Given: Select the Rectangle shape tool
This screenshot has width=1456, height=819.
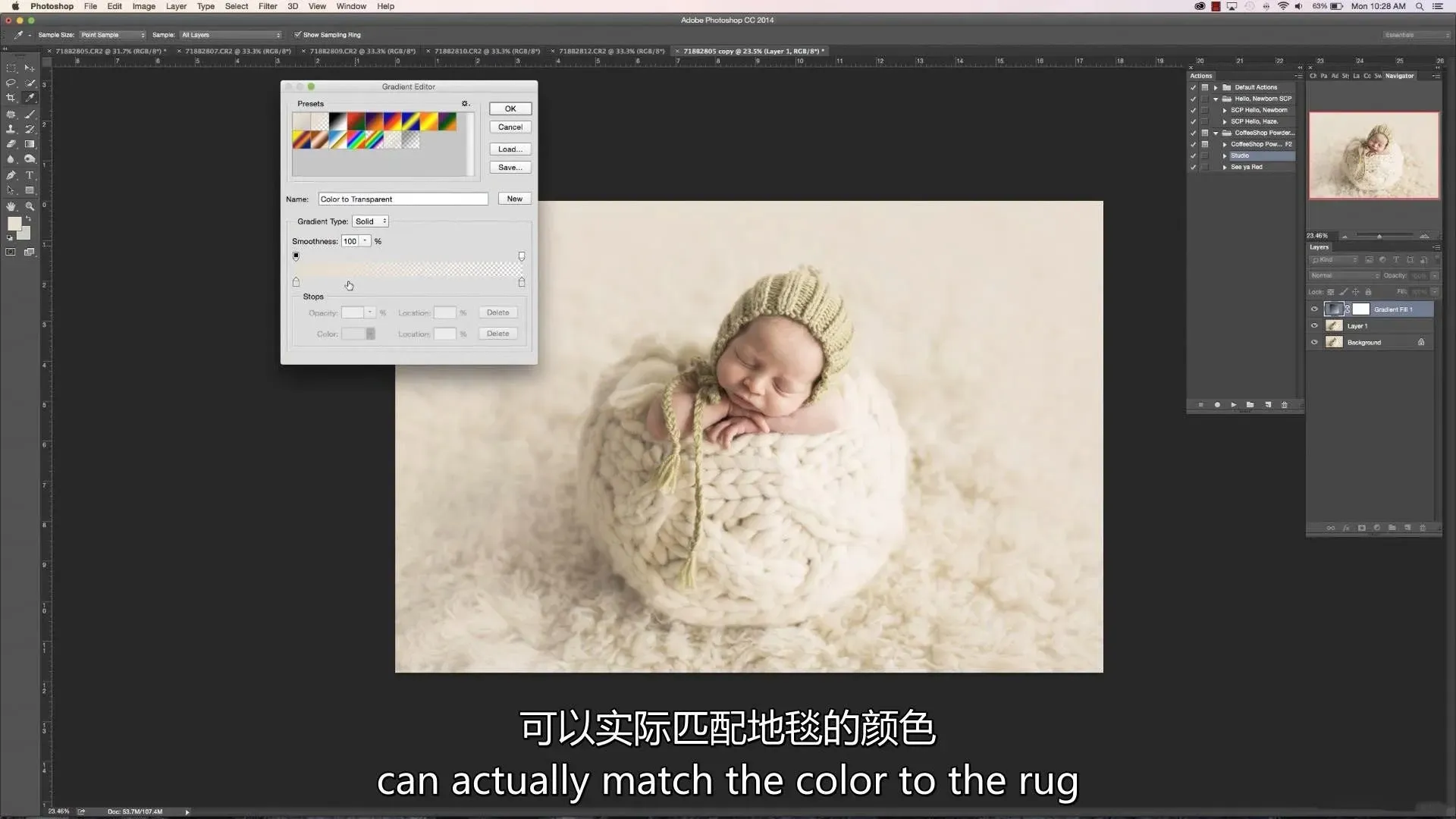Looking at the screenshot, I should pyautogui.click(x=30, y=190).
